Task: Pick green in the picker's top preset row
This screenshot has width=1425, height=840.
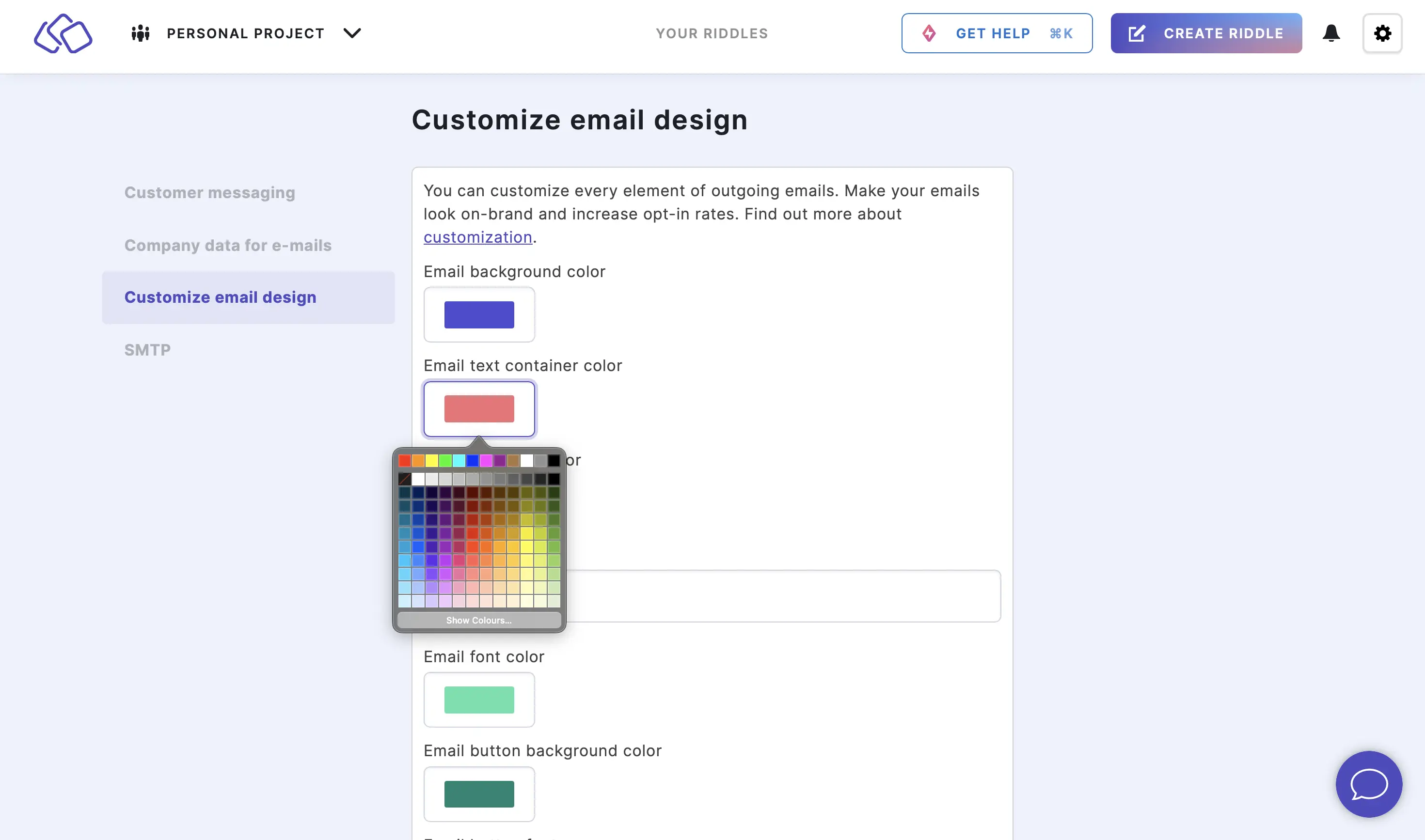Action: [445, 461]
